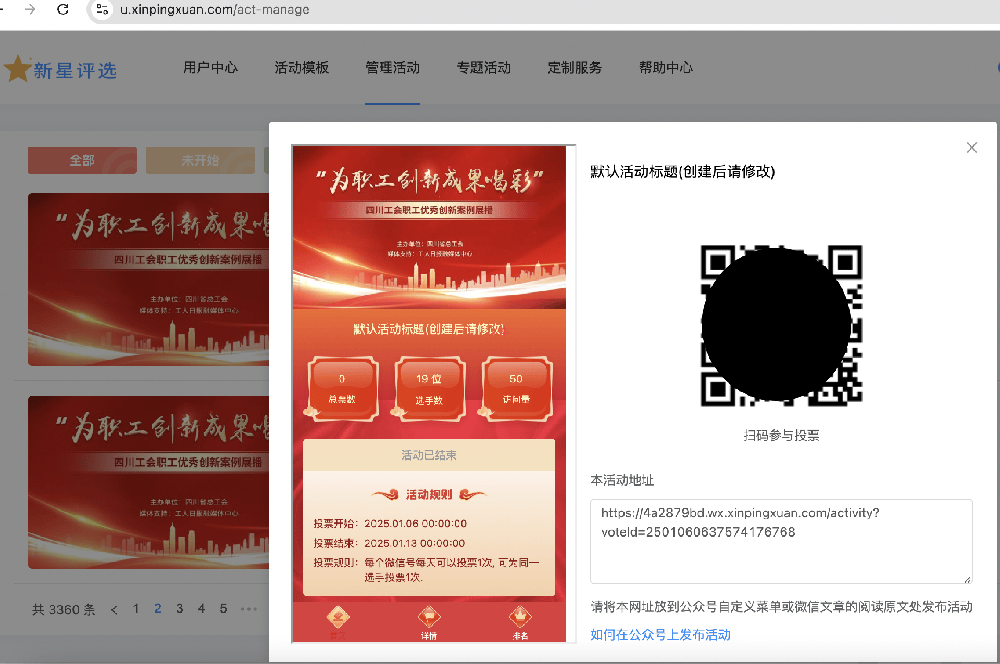
Task: Open pagination page 4
Action: click(x=202, y=609)
